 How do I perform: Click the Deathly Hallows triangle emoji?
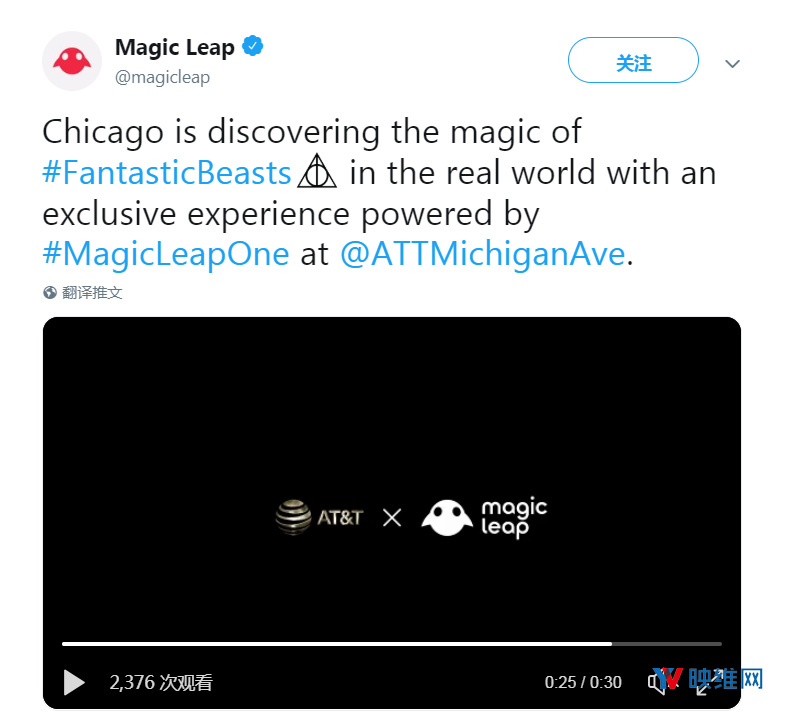[317, 171]
